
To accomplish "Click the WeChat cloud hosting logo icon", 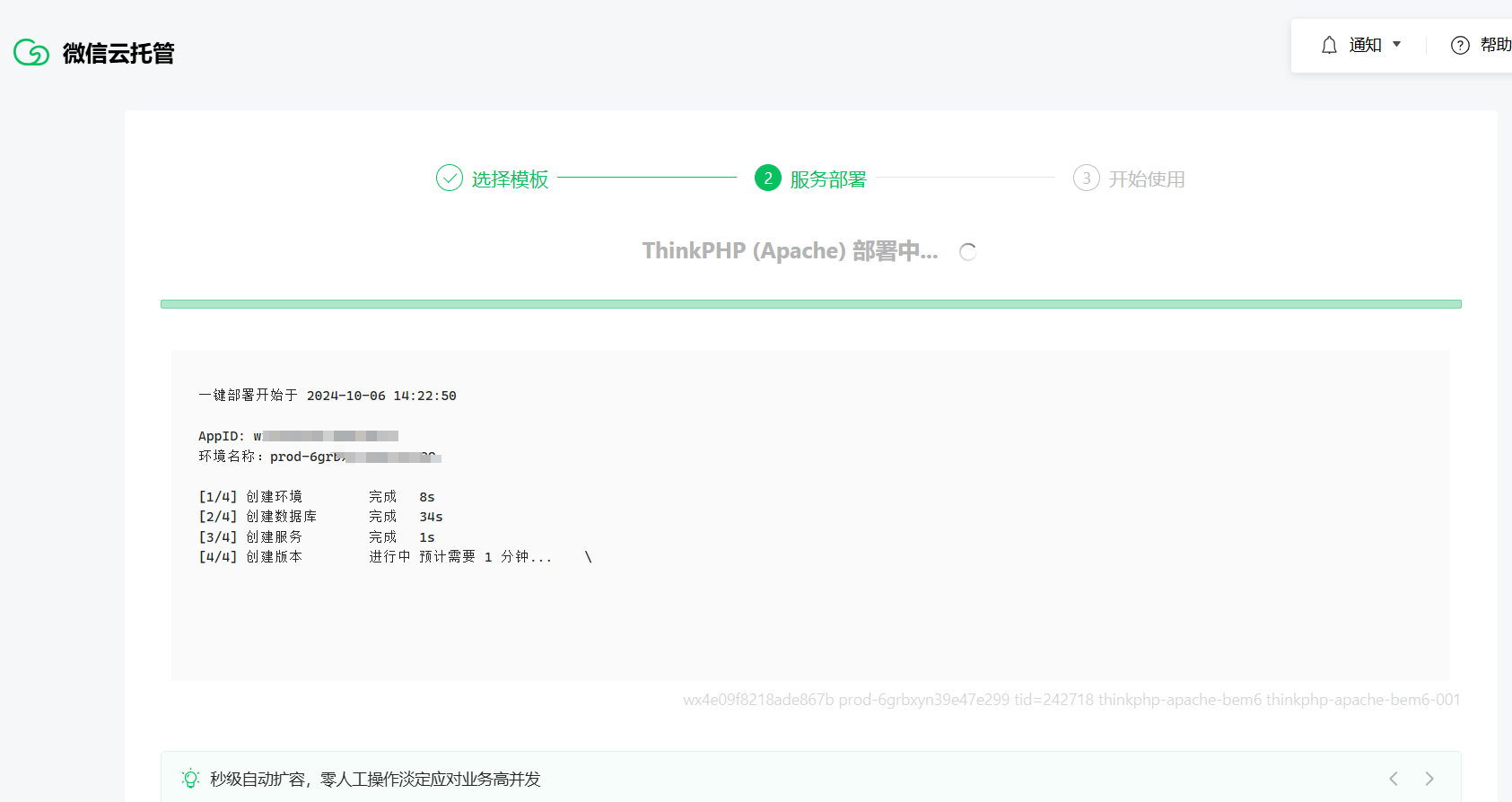I will 31,53.
